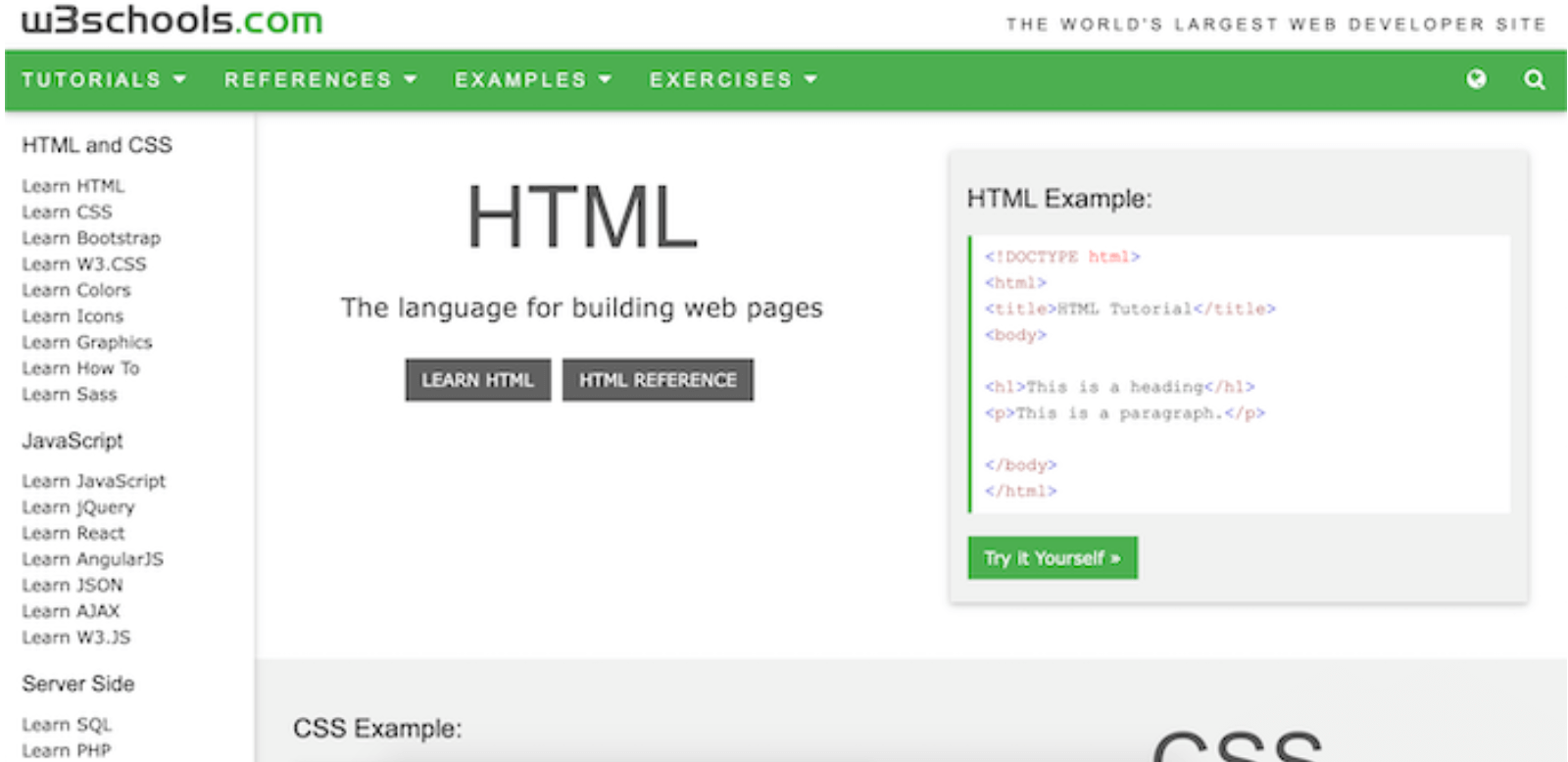Click the Learn W3.JS link
The width and height of the screenshot is (1568, 762).
tap(76, 638)
